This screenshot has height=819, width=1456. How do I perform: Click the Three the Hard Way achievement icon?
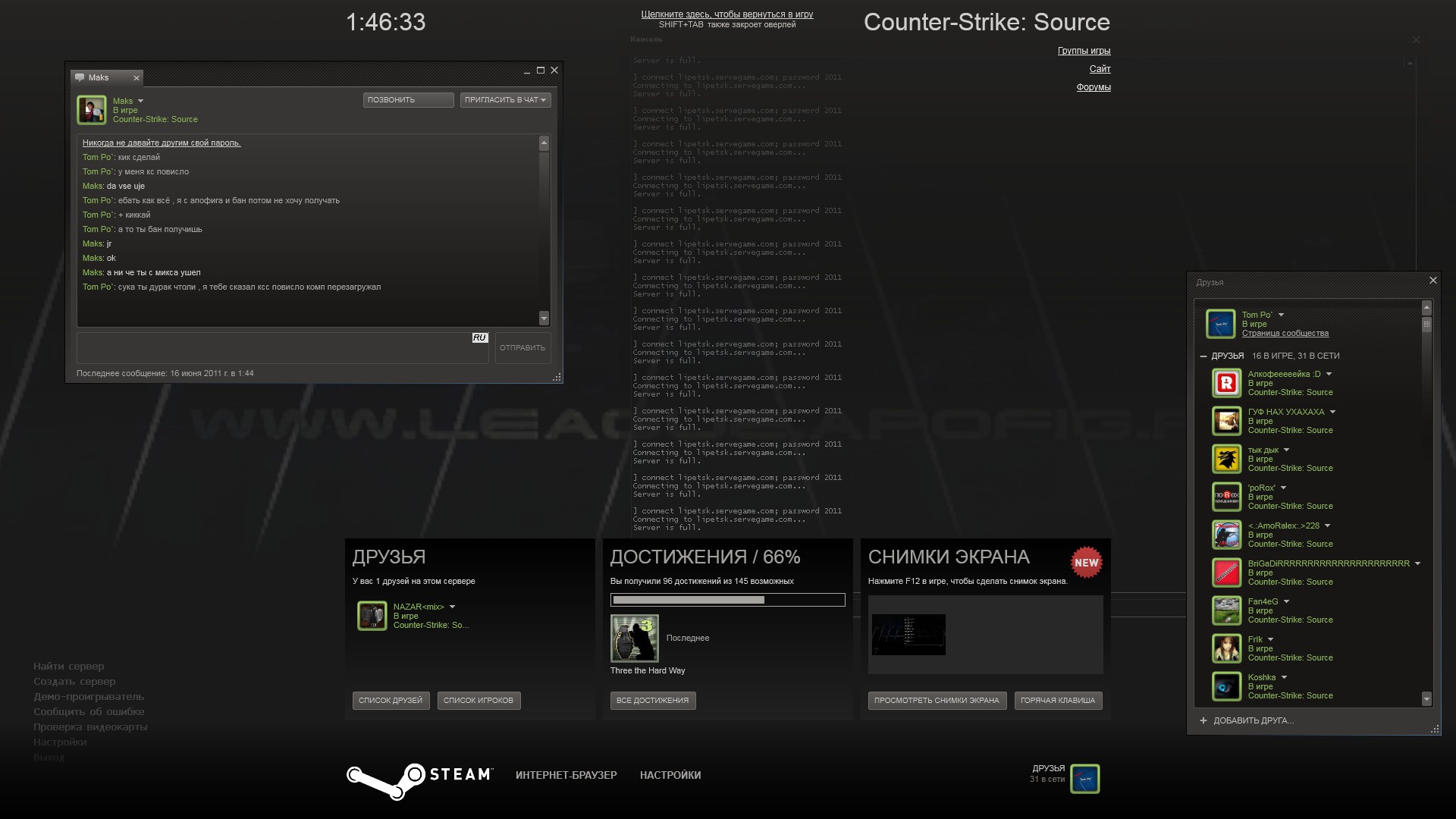click(x=635, y=639)
